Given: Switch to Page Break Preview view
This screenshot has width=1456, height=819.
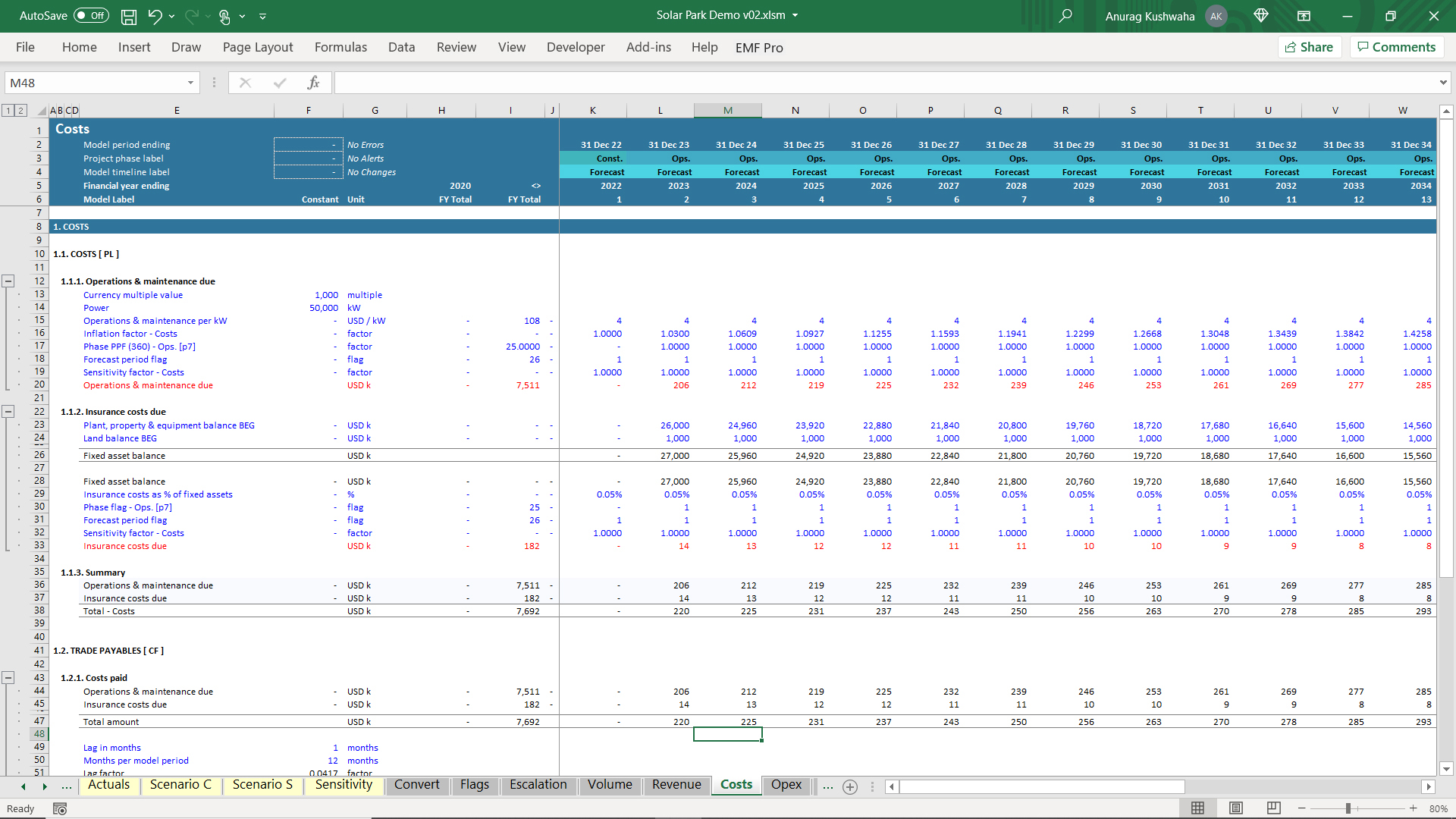Looking at the screenshot, I should (x=1274, y=808).
